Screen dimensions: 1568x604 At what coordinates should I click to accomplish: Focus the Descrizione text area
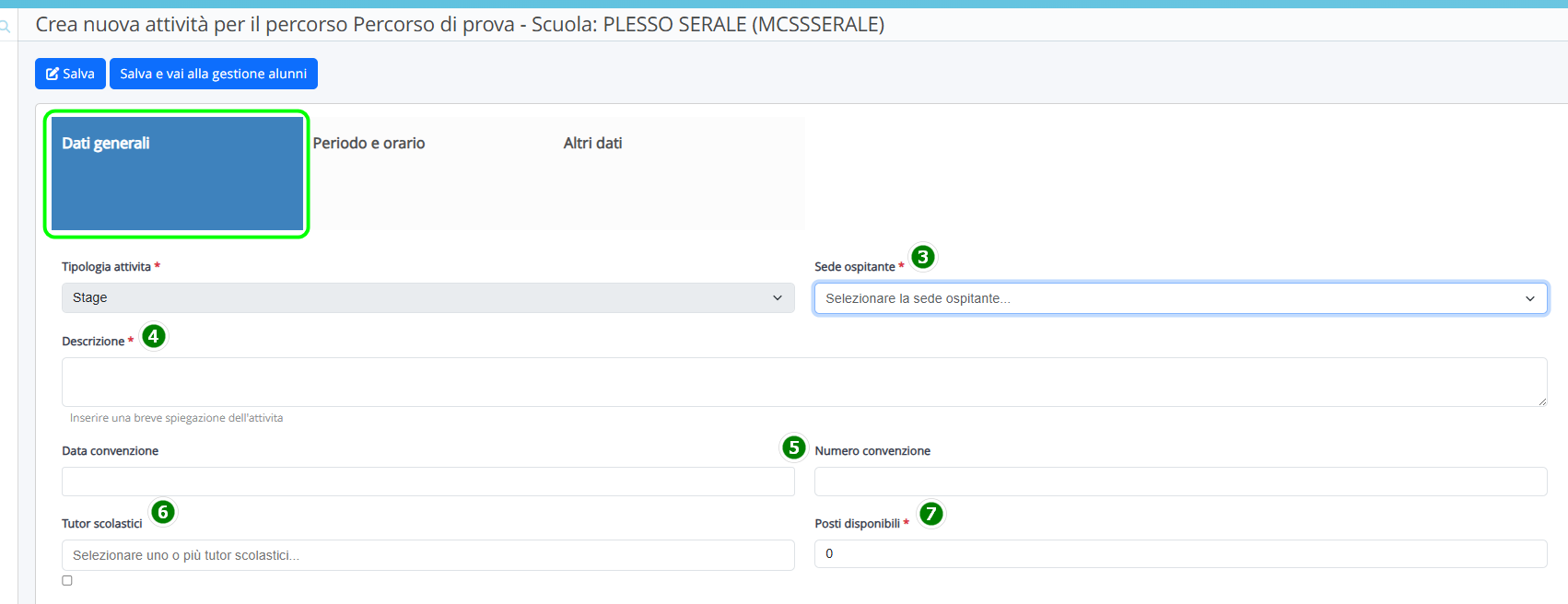point(803,382)
